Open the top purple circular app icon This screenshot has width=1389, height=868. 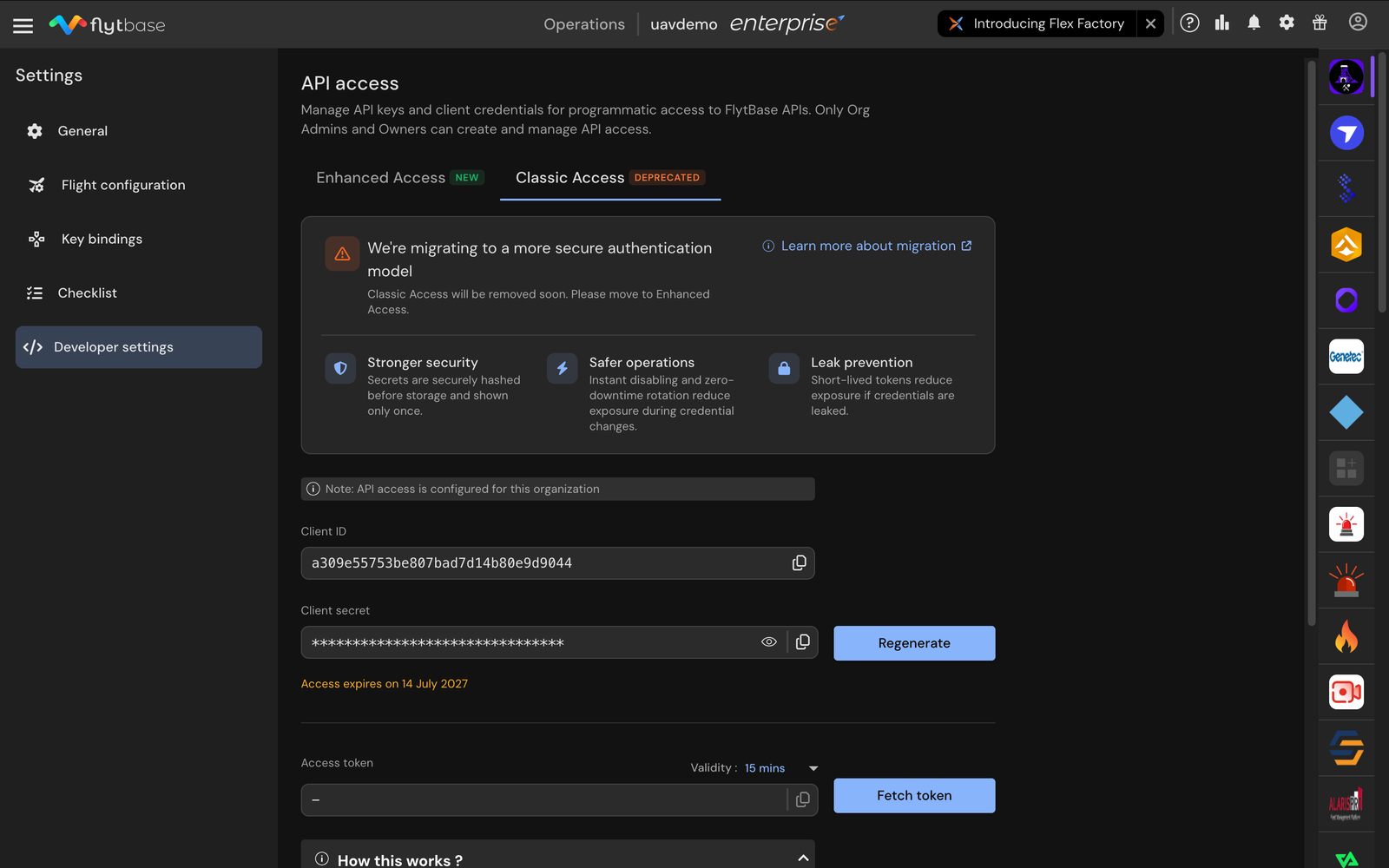click(x=1346, y=77)
